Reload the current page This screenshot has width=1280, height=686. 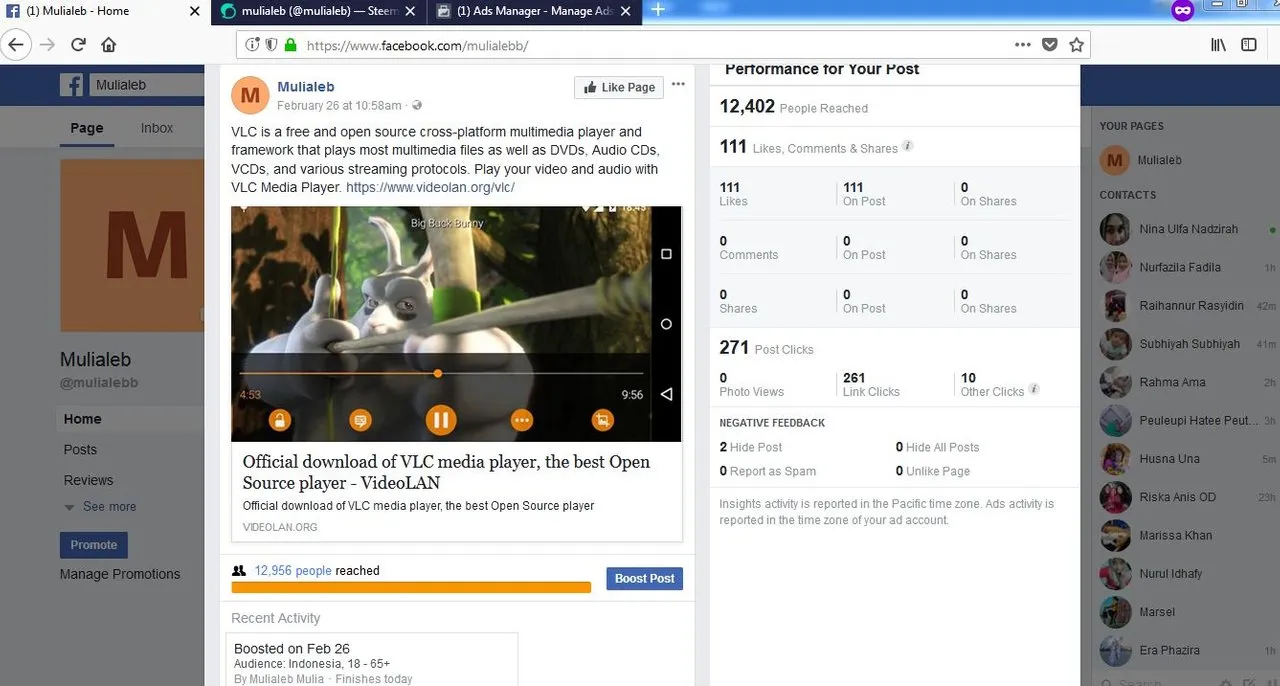tap(78, 45)
